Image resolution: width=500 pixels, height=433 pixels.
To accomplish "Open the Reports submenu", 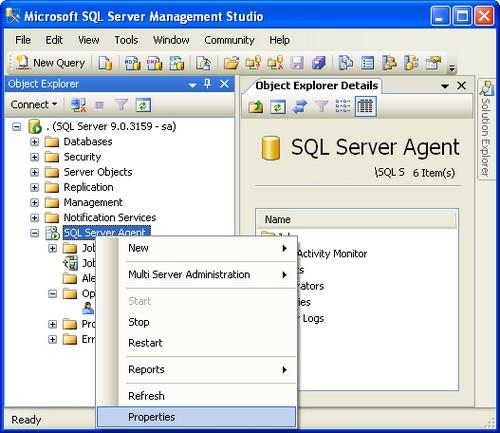I will click(196, 370).
